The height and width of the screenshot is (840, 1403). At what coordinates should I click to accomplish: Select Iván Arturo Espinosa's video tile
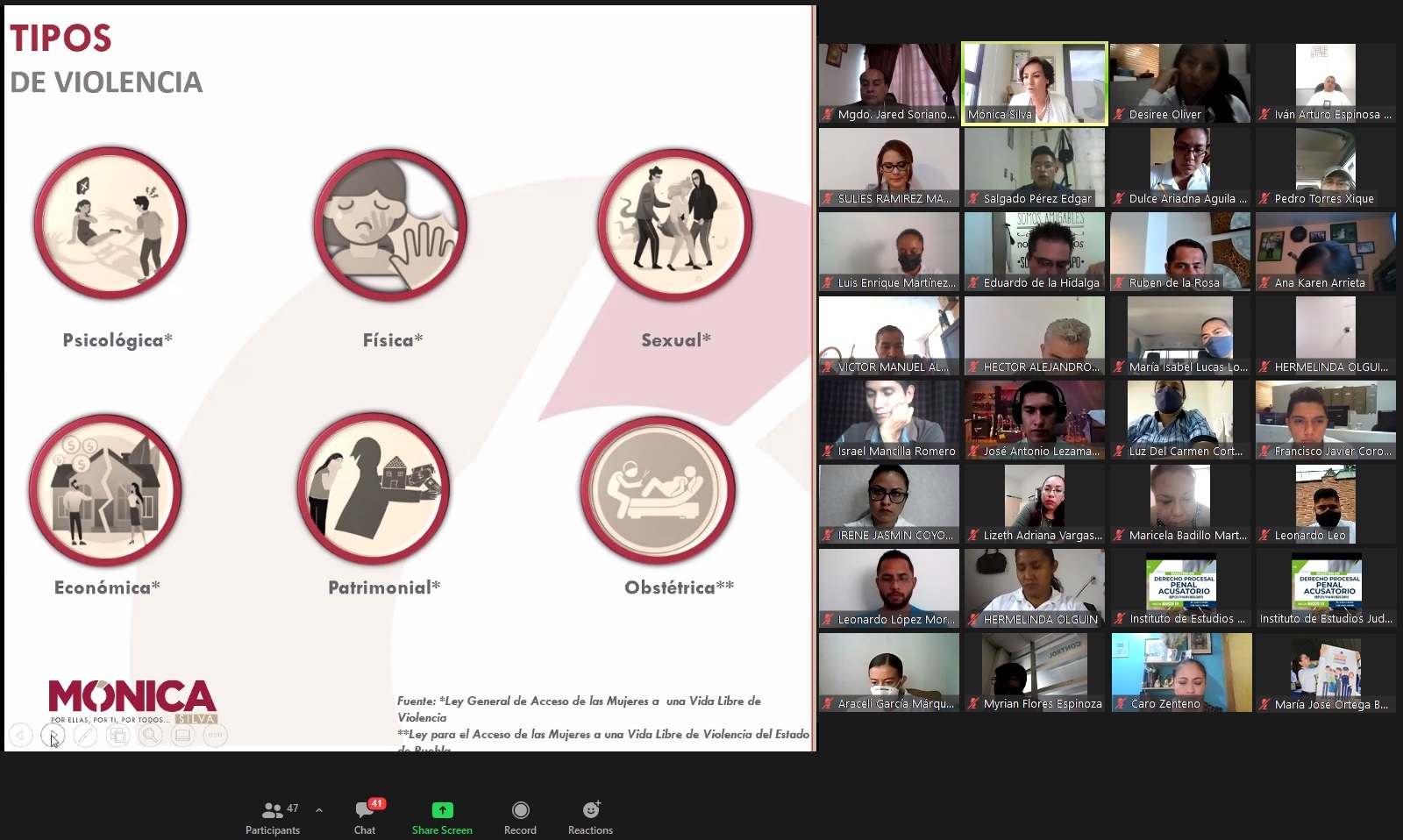1326,83
